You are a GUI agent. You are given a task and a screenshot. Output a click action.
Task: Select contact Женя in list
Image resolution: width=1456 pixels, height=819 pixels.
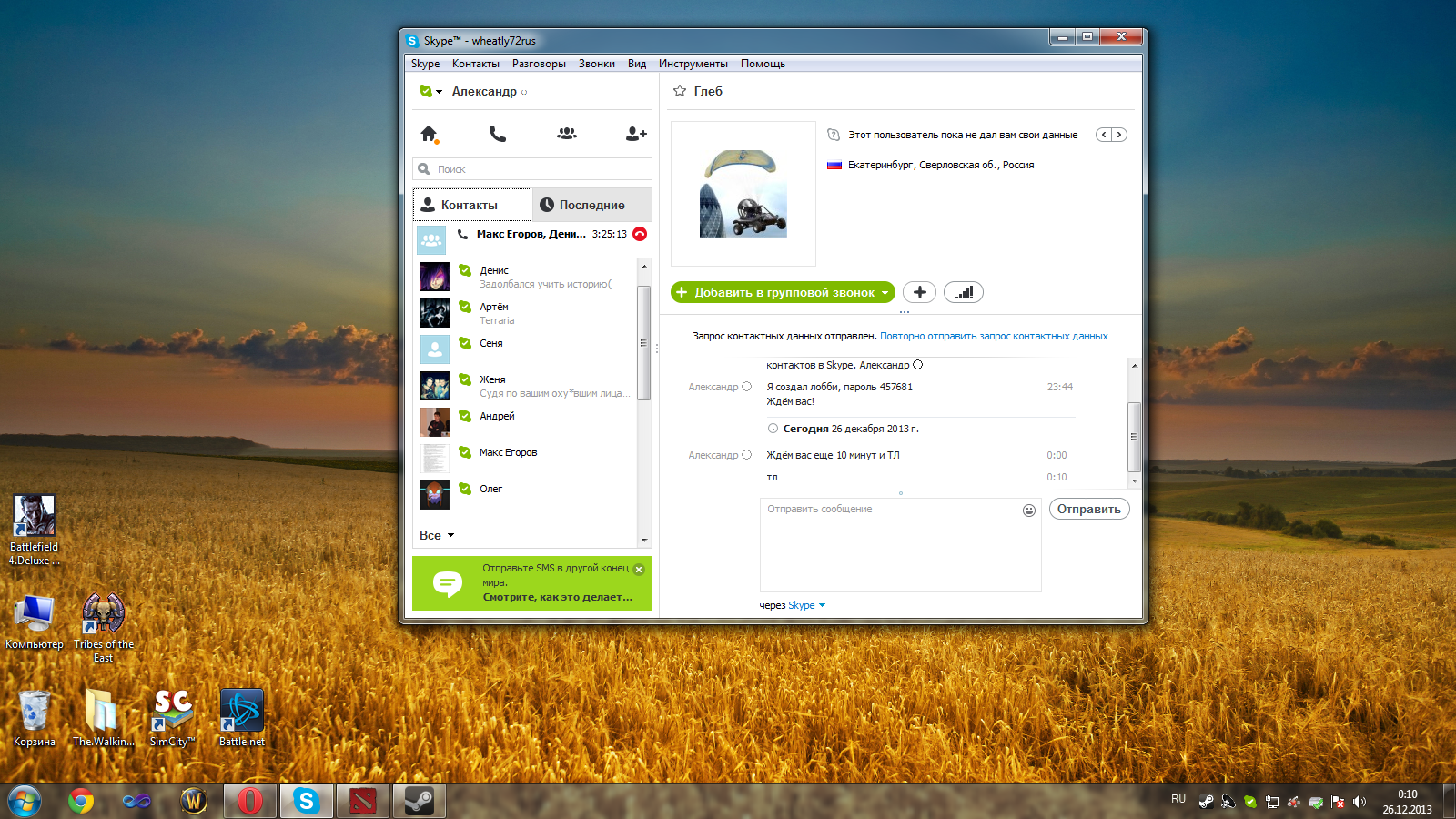pos(526,386)
